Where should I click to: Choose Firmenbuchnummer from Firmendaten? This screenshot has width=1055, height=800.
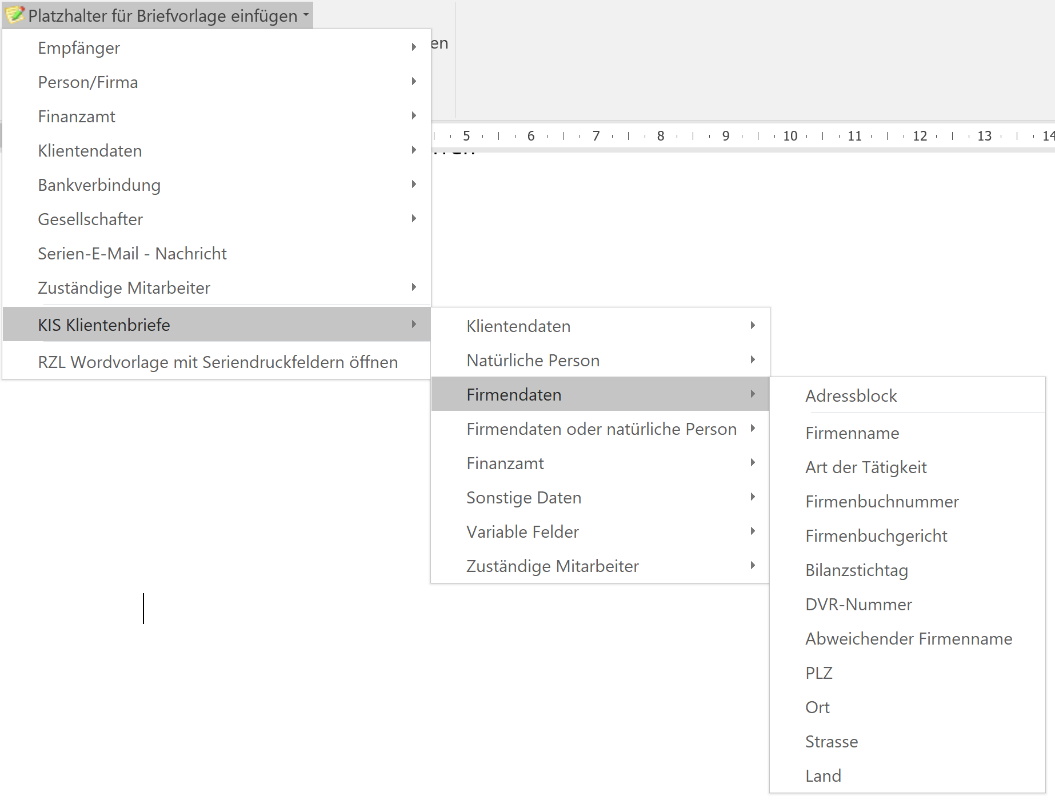[x=881, y=502]
